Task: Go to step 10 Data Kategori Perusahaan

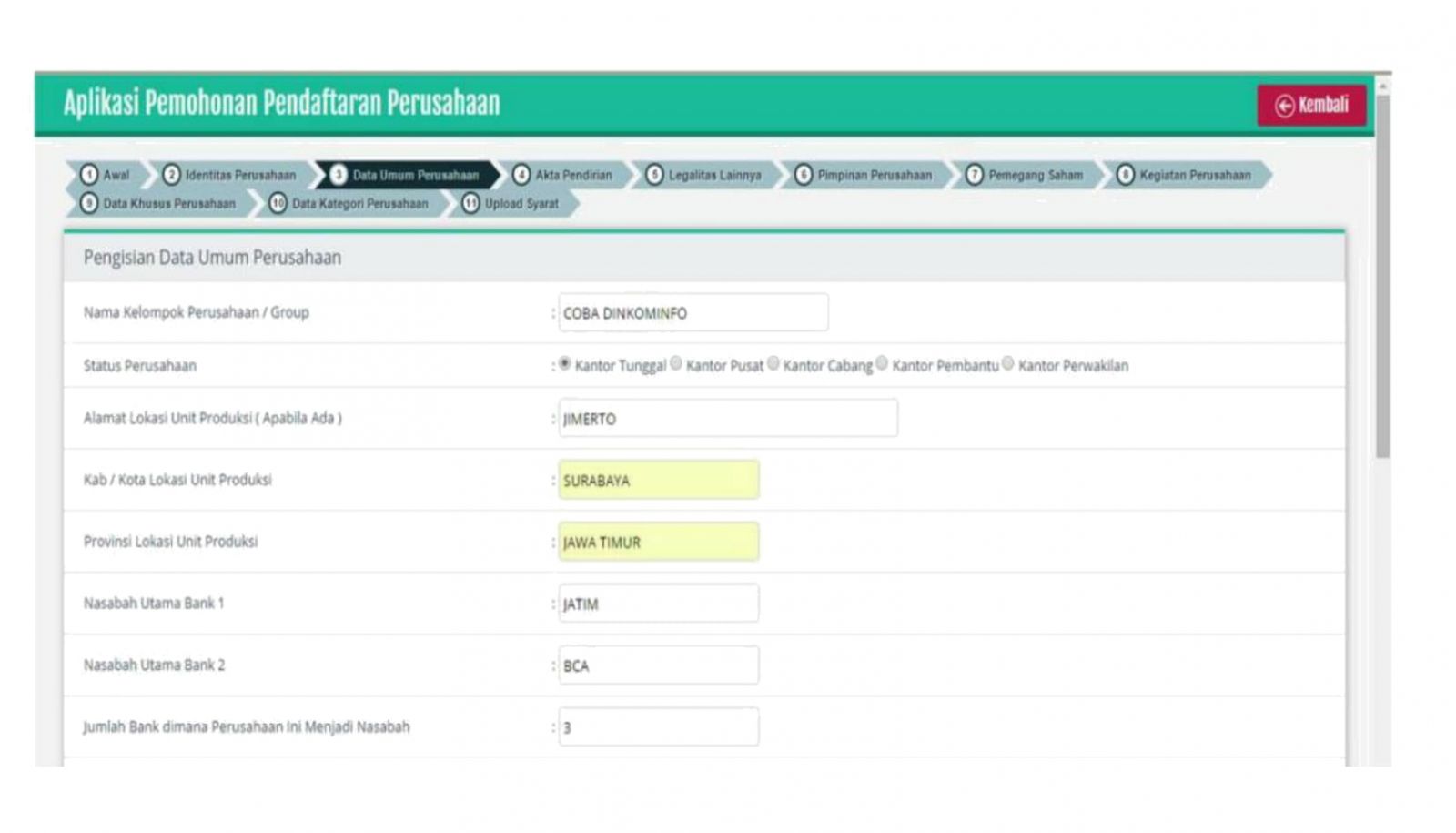Action: 349,204
